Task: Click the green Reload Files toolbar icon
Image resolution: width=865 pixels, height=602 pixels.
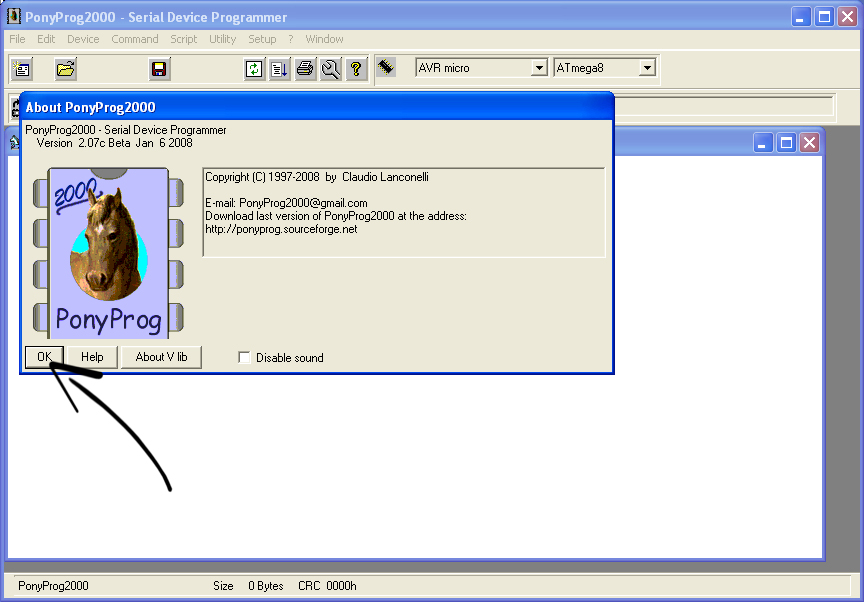Action: click(254, 69)
